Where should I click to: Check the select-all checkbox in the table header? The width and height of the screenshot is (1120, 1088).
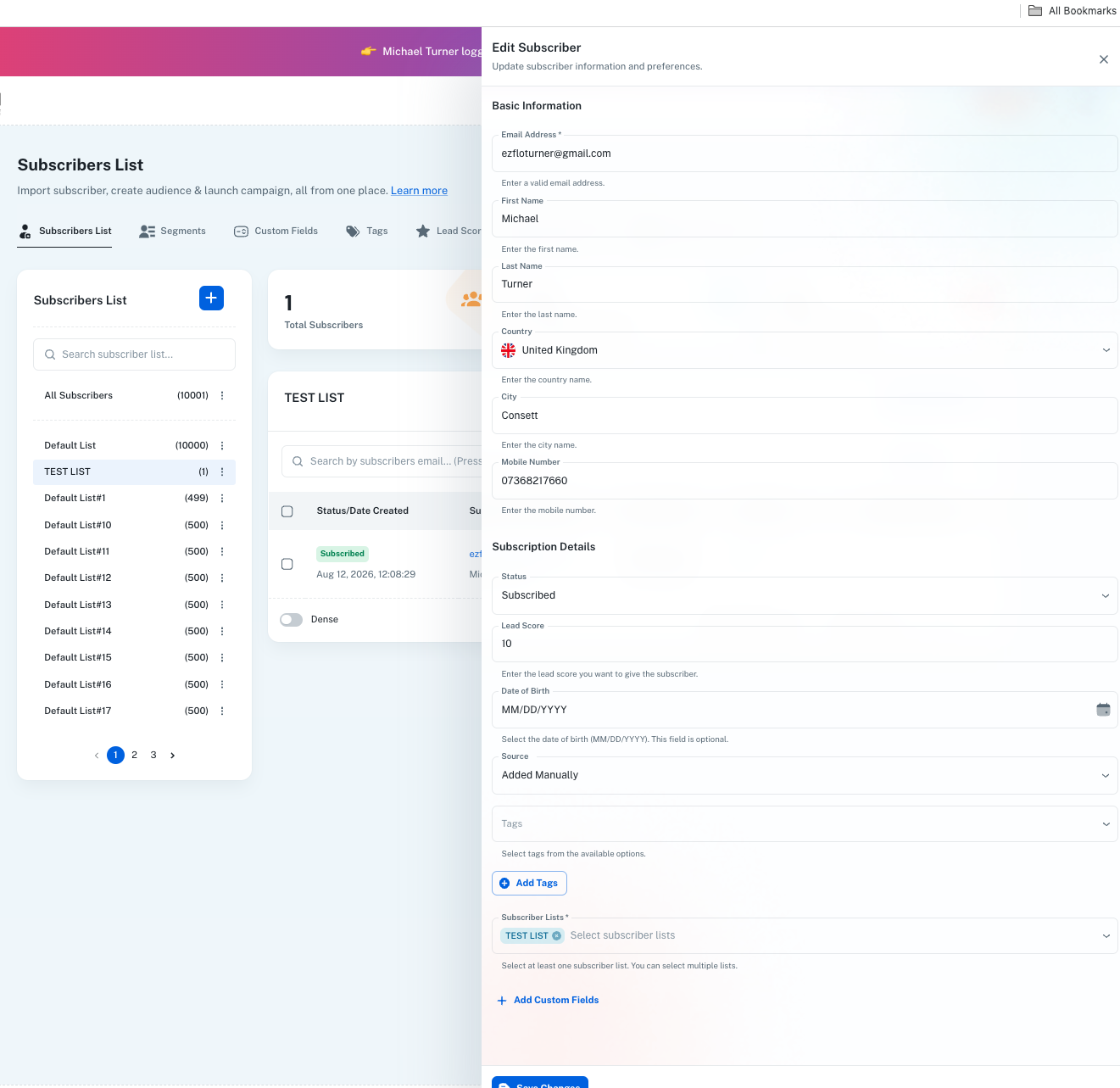click(287, 511)
